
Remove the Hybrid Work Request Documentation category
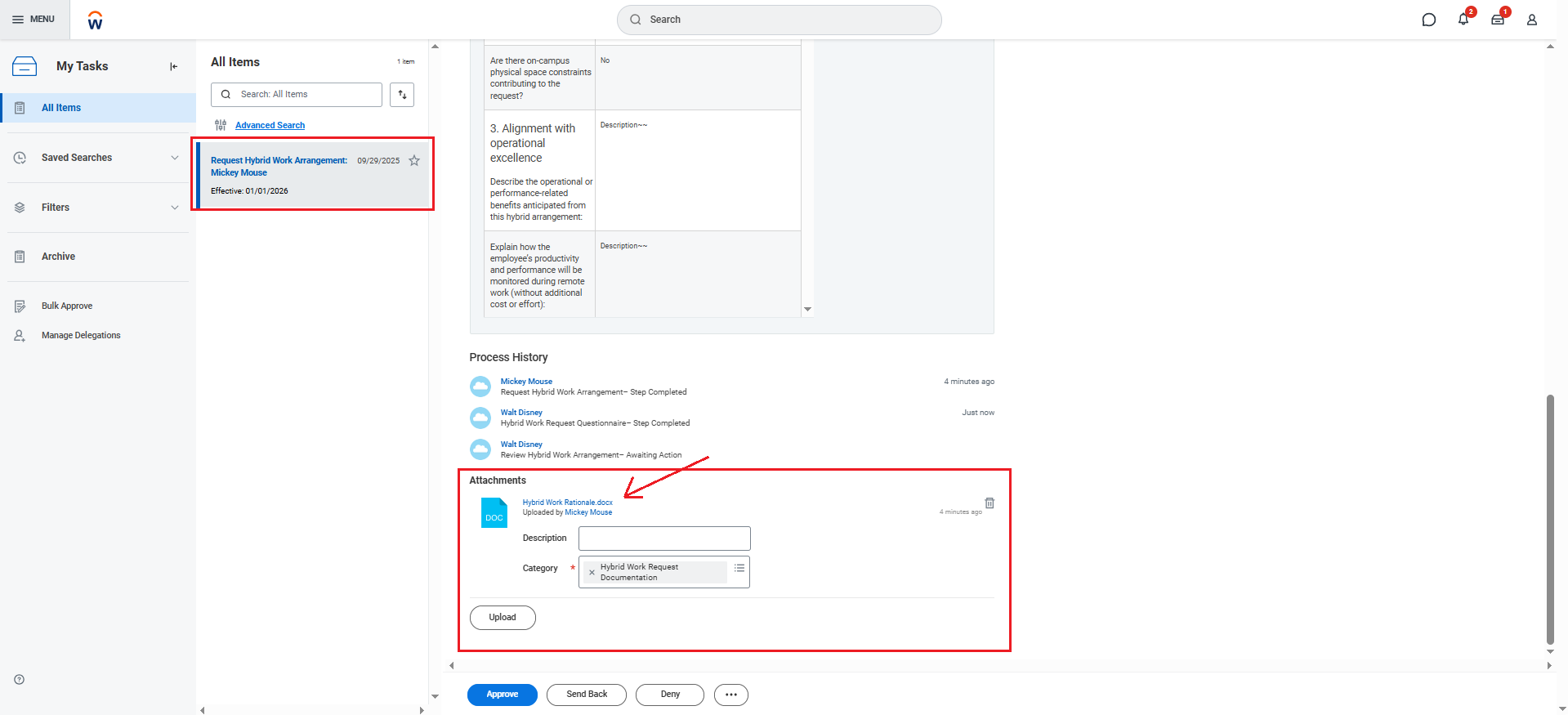point(592,573)
